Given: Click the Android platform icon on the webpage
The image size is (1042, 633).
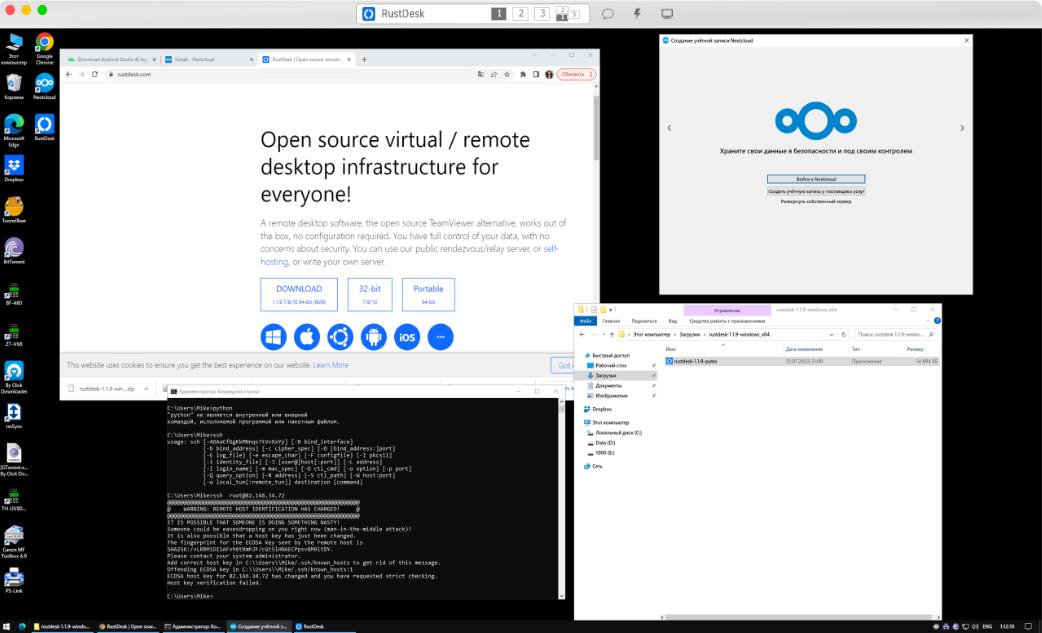Looking at the screenshot, I should (x=373, y=337).
